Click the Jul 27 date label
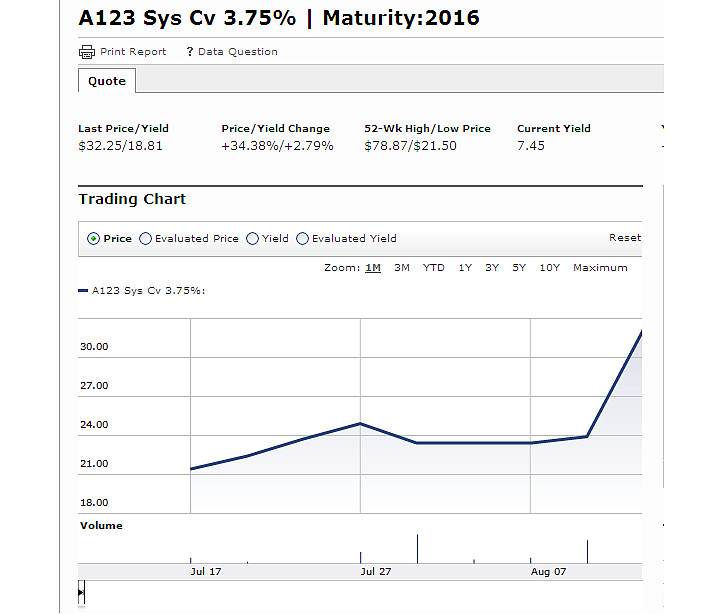This screenshot has height=614, width=720. (x=376, y=572)
